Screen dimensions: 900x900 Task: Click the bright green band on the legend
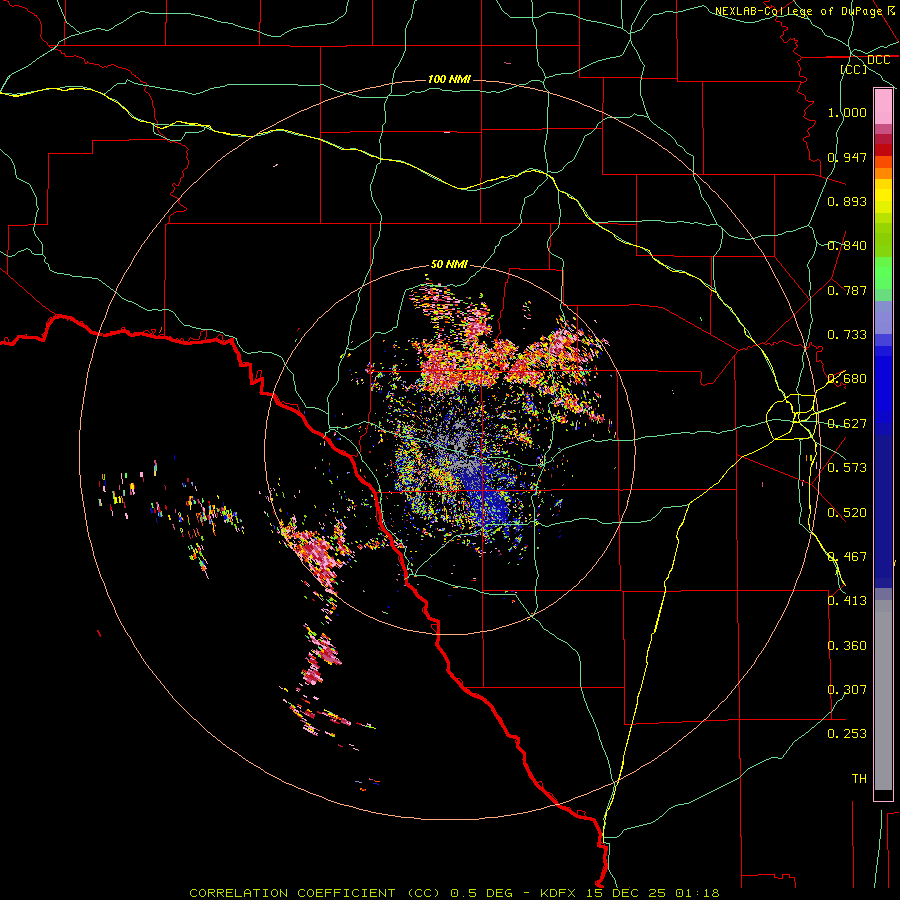pos(883,273)
